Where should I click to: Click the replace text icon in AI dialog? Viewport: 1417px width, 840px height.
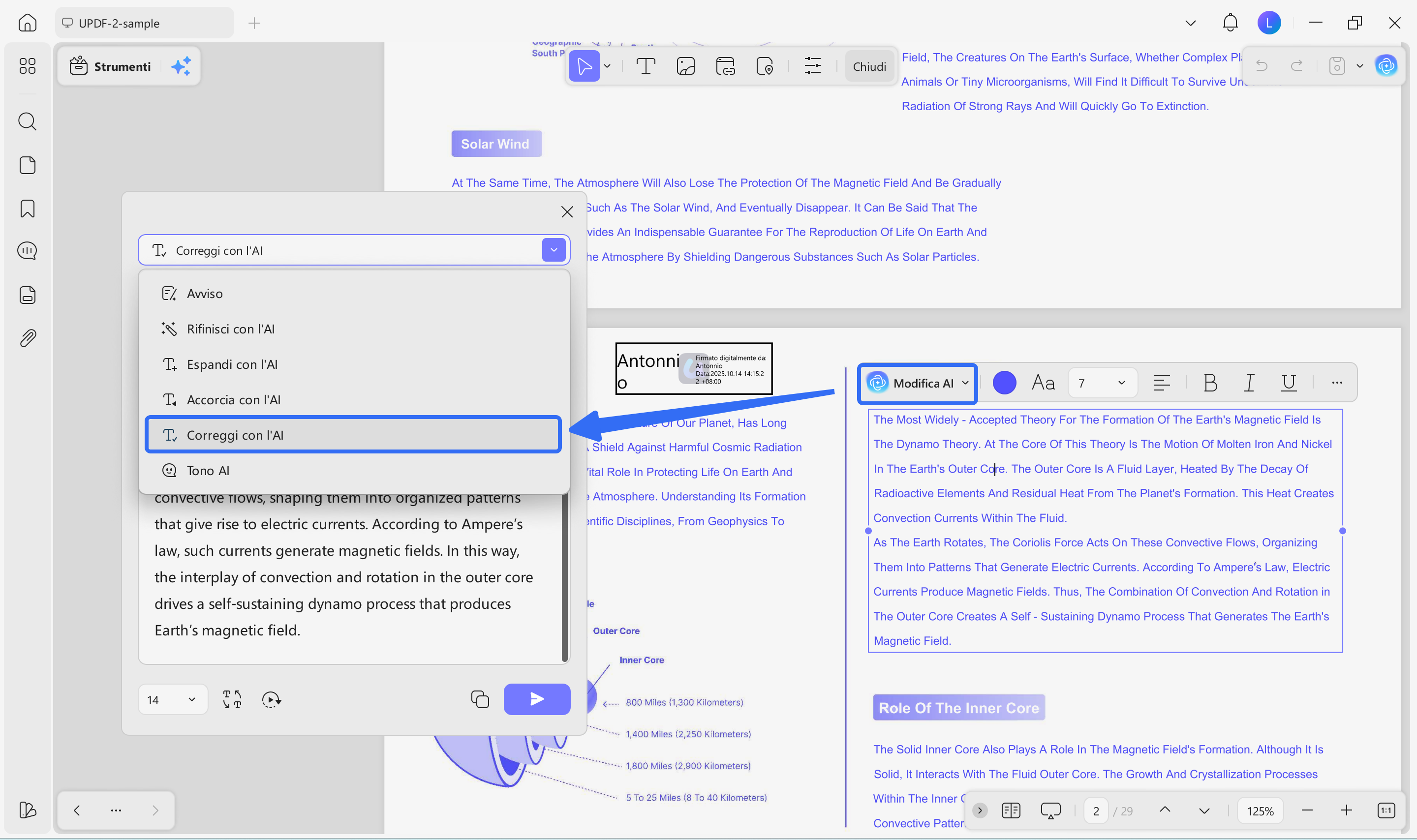tap(232, 700)
